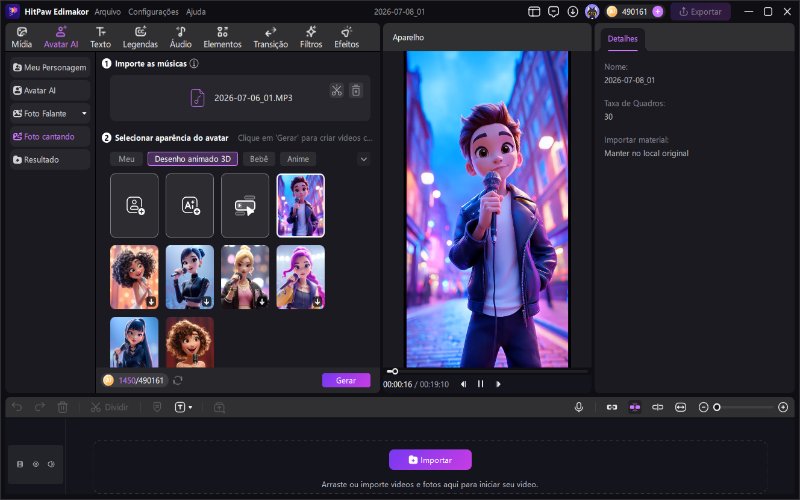This screenshot has height=500, width=800.
Task: Select the curly-haired girl avatar thumbnail
Action: tap(135, 277)
